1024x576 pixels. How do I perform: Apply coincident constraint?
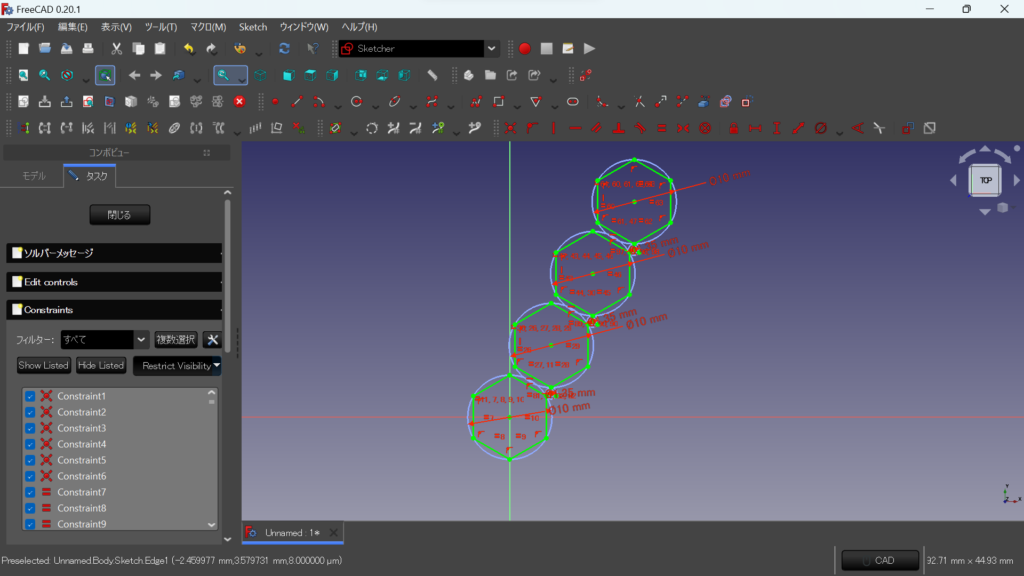tap(510, 129)
